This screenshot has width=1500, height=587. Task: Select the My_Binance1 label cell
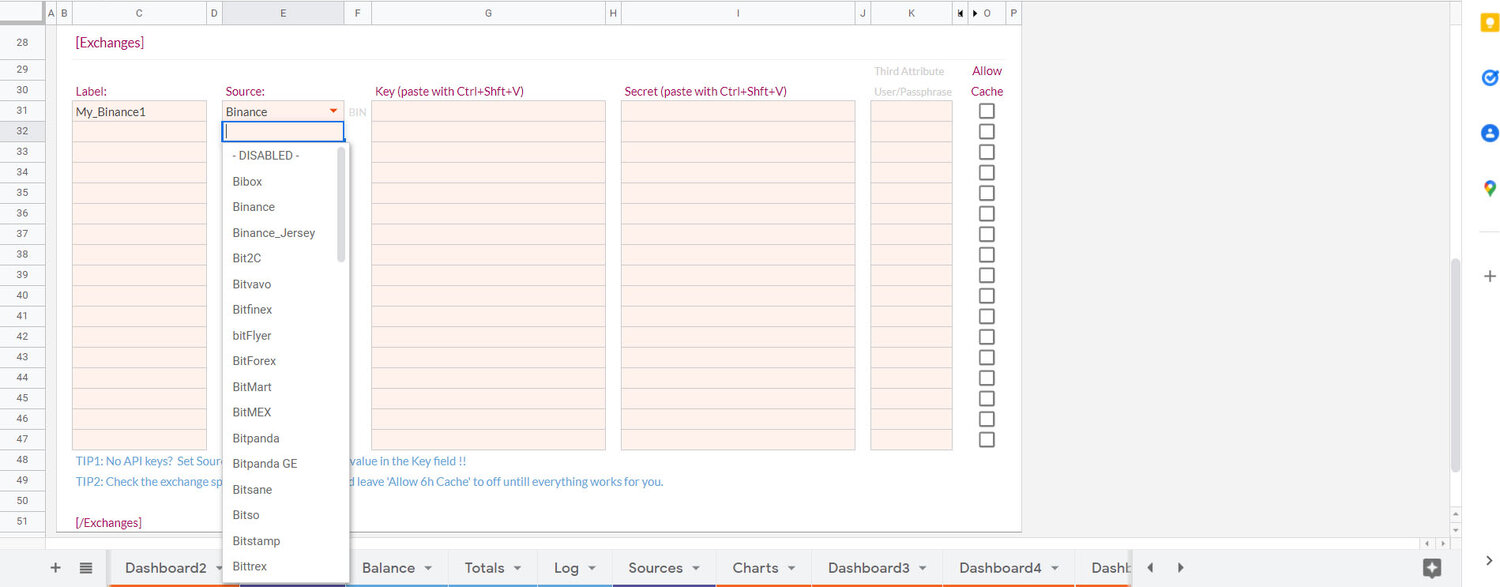pos(139,111)
